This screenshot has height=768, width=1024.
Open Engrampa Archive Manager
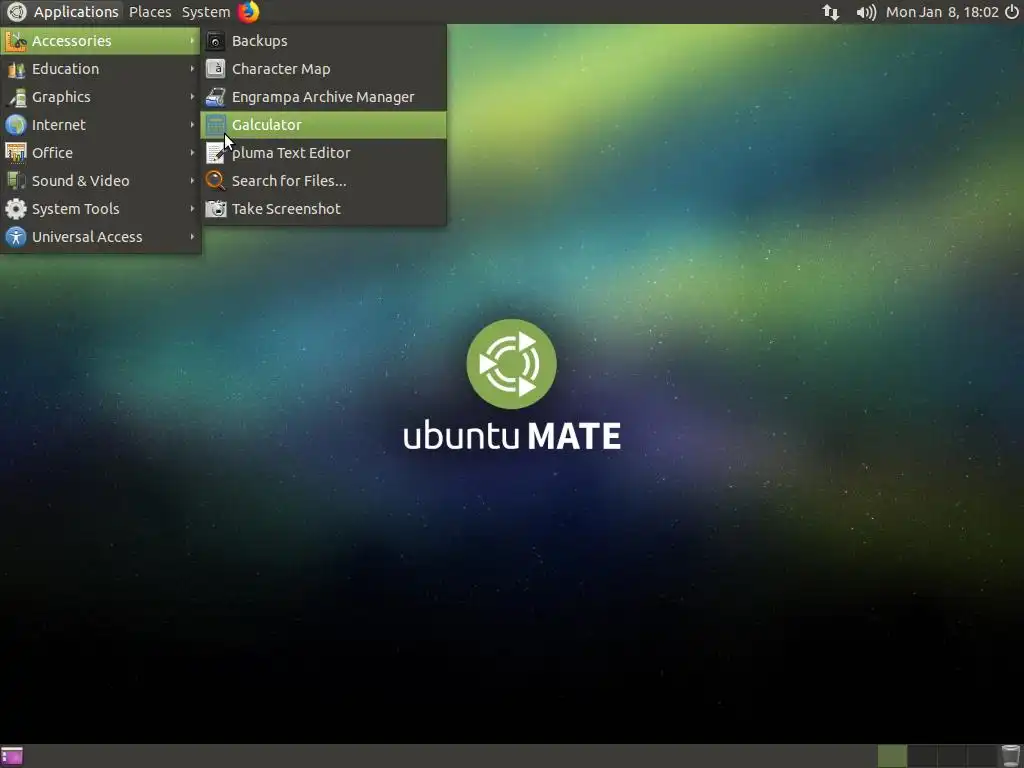point(324,97)
